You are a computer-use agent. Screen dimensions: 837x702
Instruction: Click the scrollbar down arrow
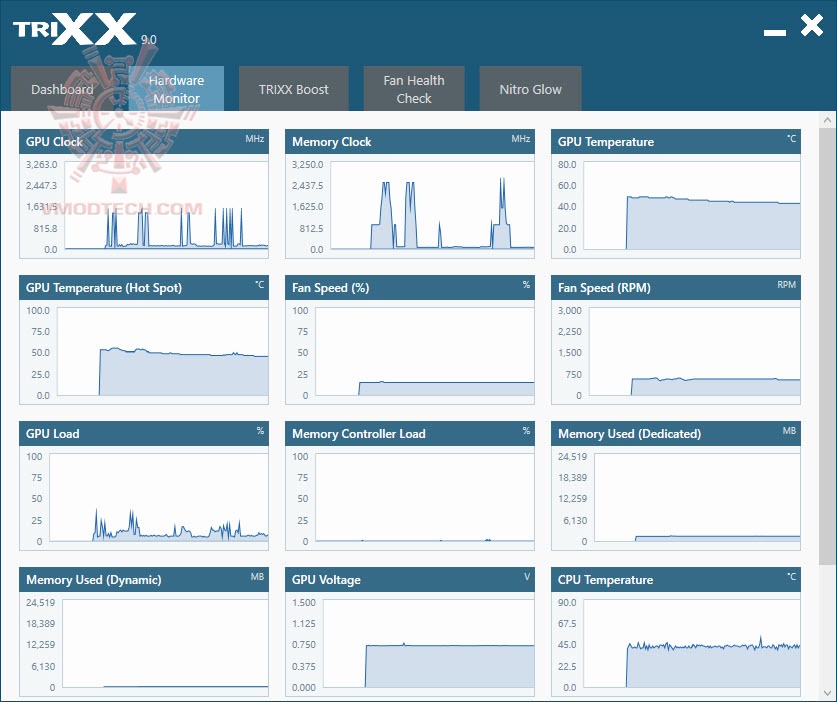pos(827,693)
